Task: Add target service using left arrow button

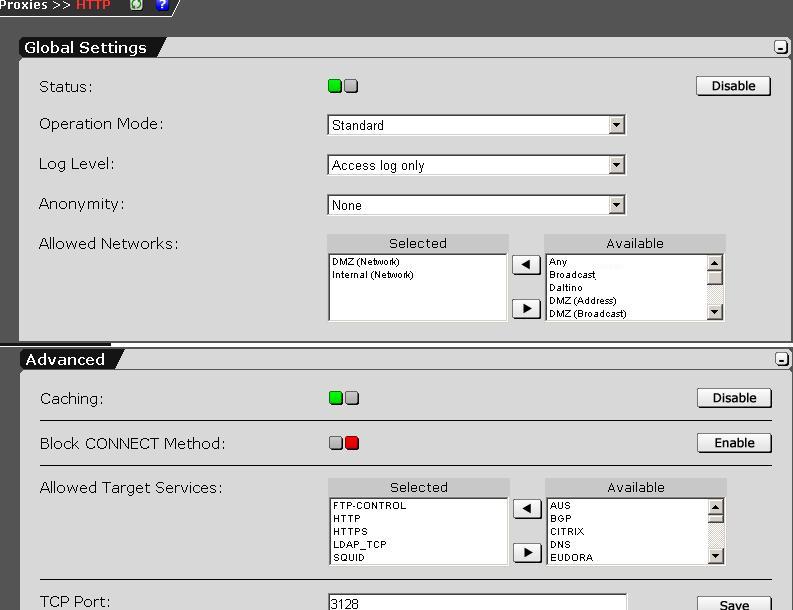Action: click(527, 509)
